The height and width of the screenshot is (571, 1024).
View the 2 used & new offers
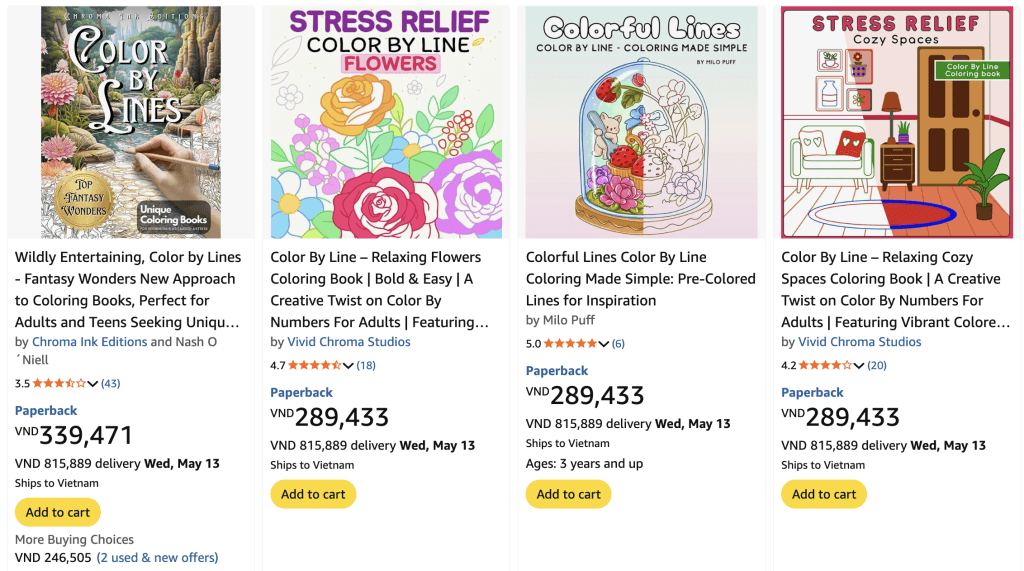(157, 558)
